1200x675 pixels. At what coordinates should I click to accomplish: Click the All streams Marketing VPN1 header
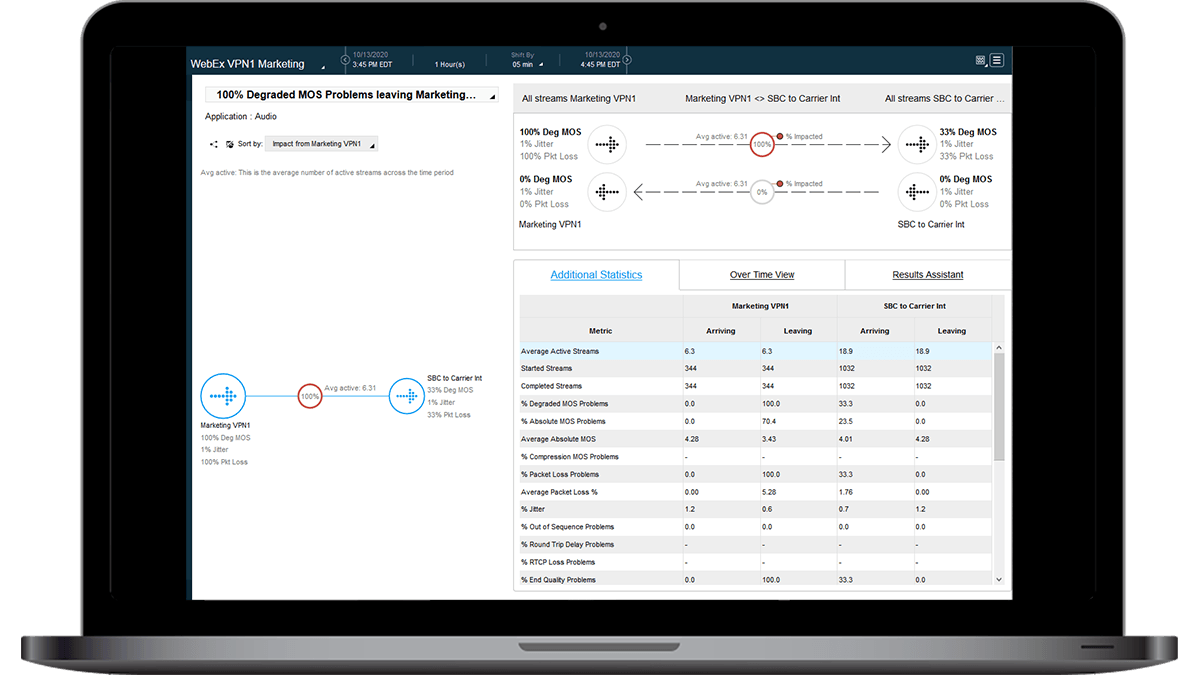tap(579, 99)
